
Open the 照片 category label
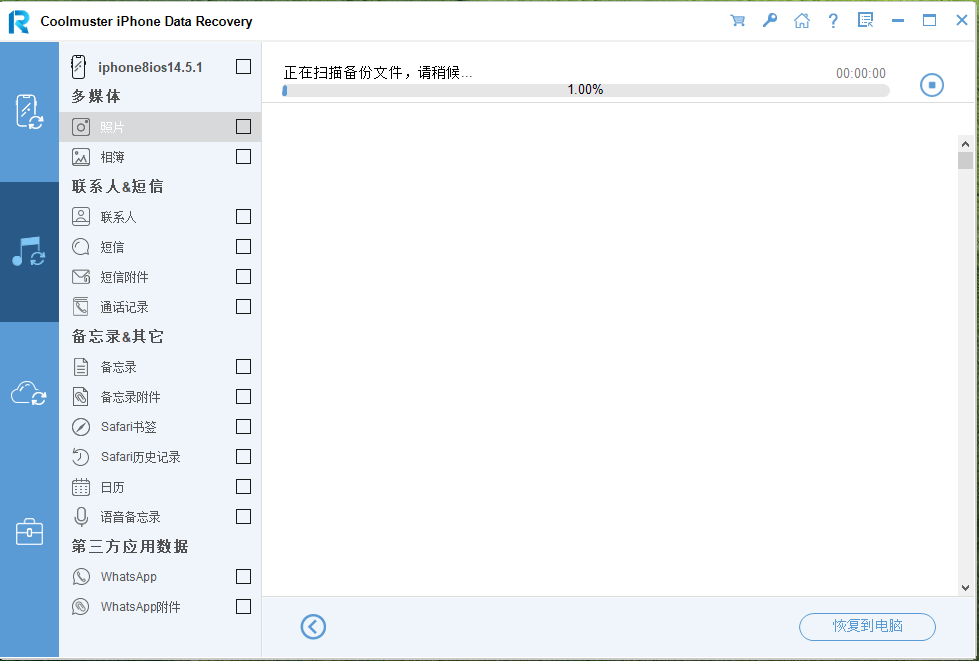[x=112, y=127]
